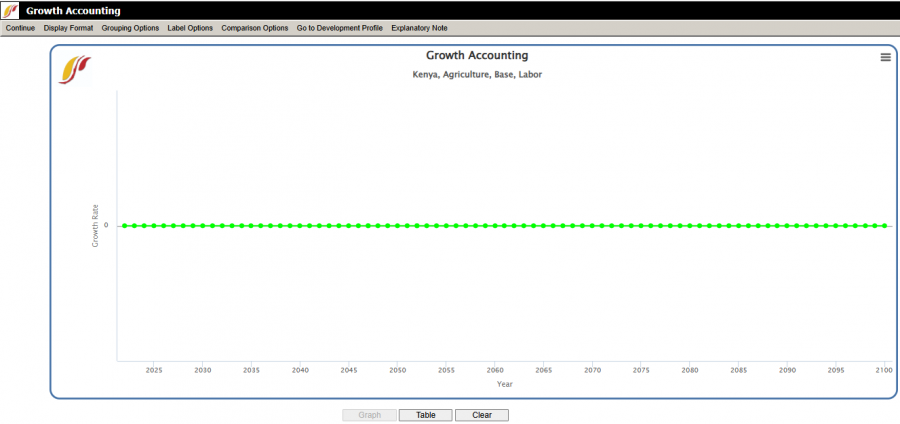
Task: Click the green data point at year 2025
Action: click(154, 226)
